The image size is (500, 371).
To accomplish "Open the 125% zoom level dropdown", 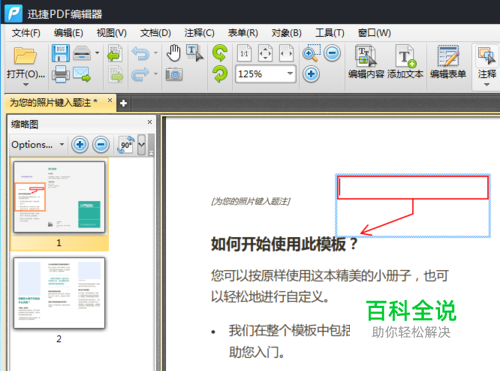I will (290, 73).
